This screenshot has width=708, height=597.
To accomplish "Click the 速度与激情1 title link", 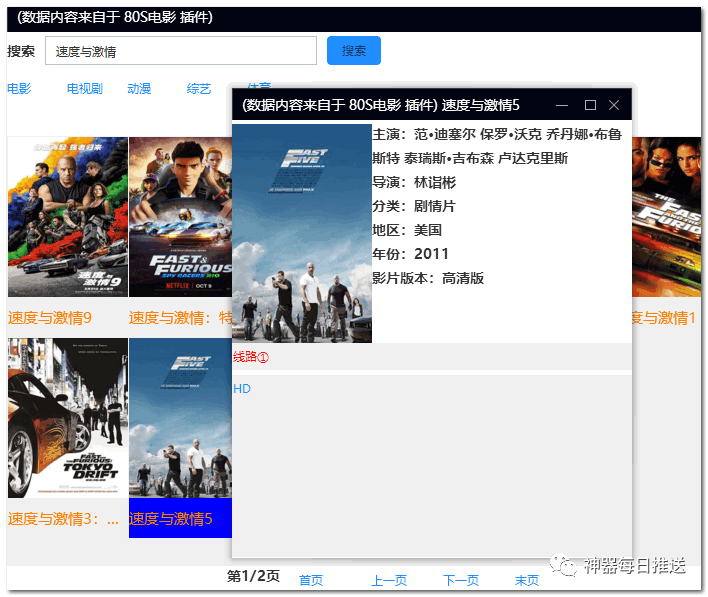I will [x=664, y=318].
